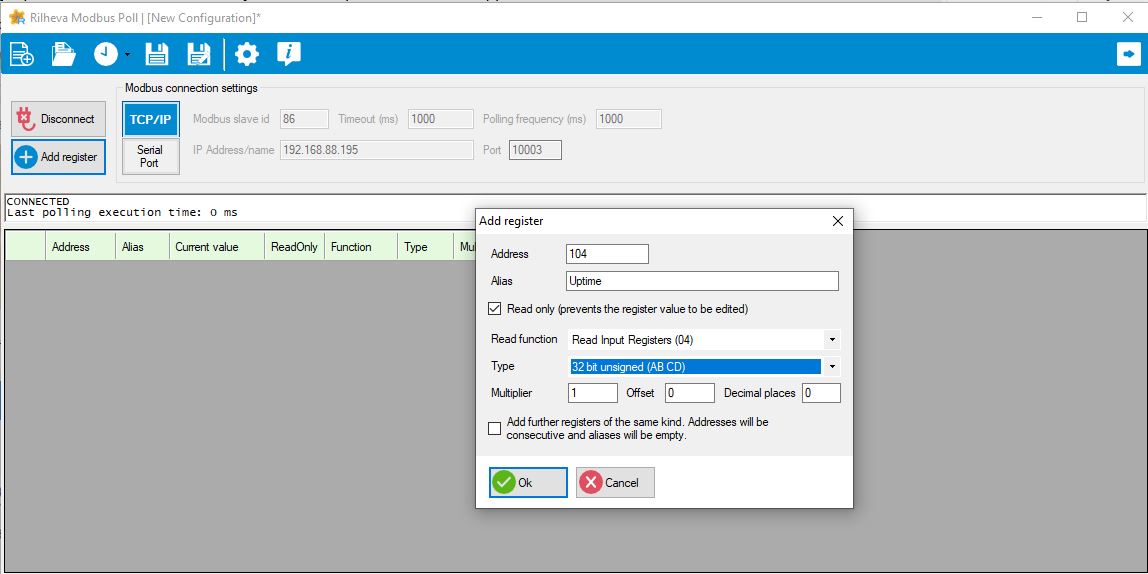Click the arrow icon at toolbar's right end
The image size is (1148, 574).
pos(1128,54)
